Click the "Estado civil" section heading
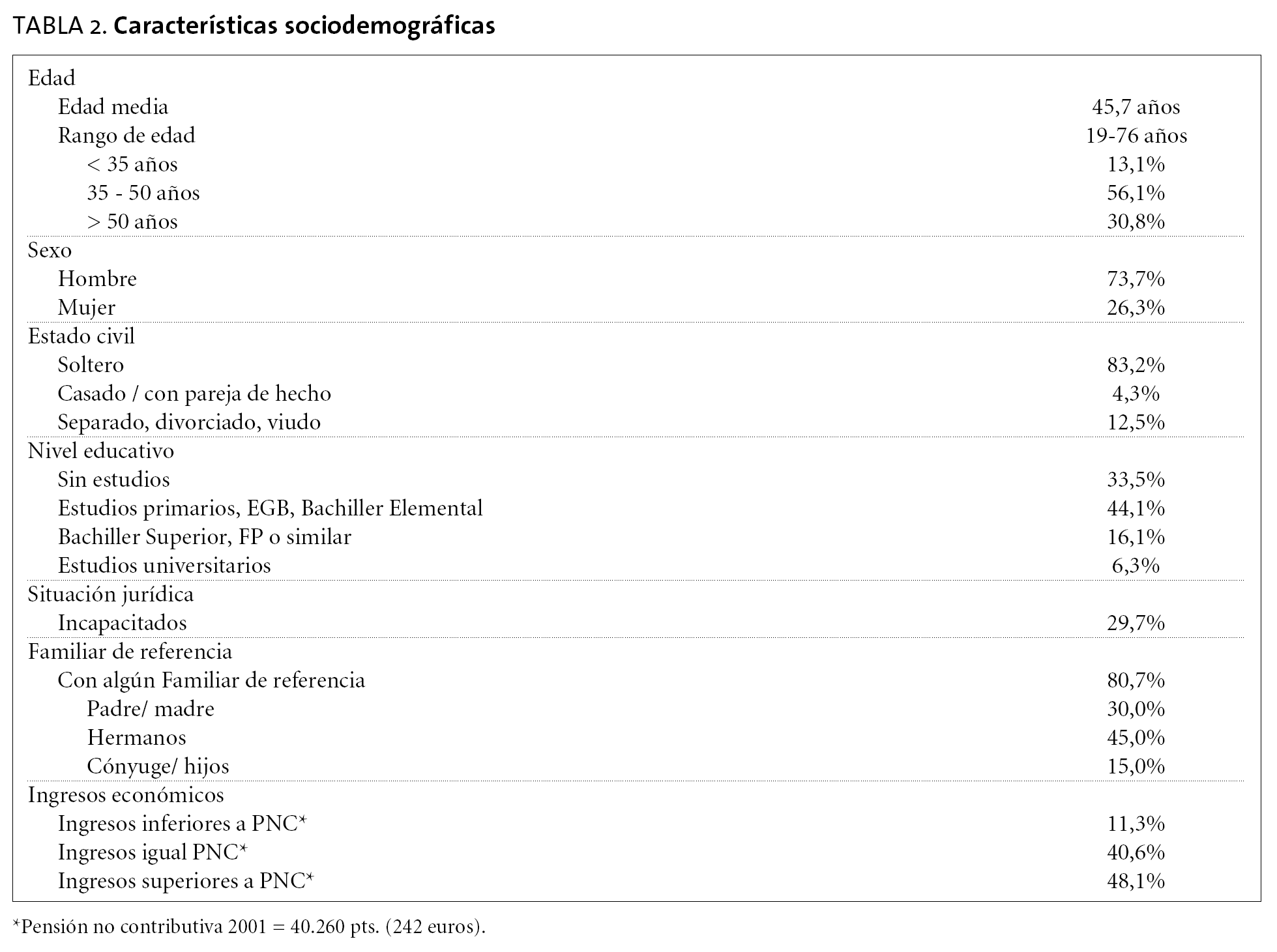 (81, 336)
